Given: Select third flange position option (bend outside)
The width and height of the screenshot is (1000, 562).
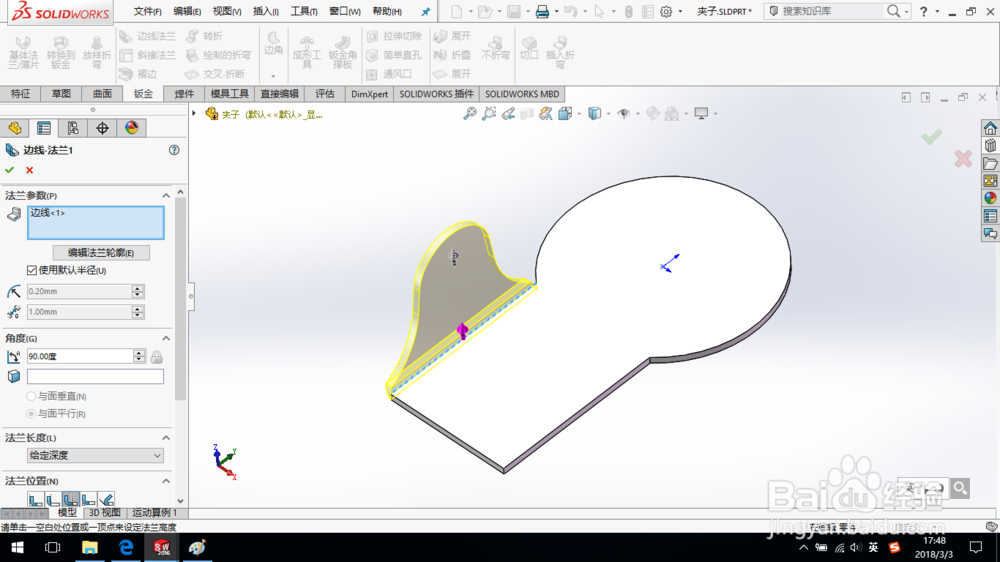Looking at the screenshot, I should click(x=71, y=499).
